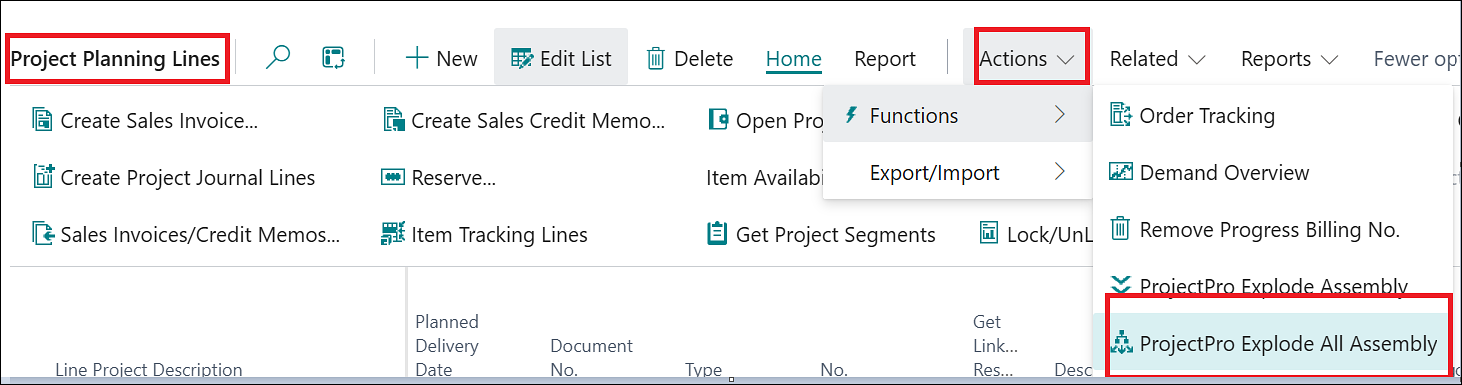Click ProjectPro Explode Assembly chevrons icon
1462x385 pixels.
1121,286
